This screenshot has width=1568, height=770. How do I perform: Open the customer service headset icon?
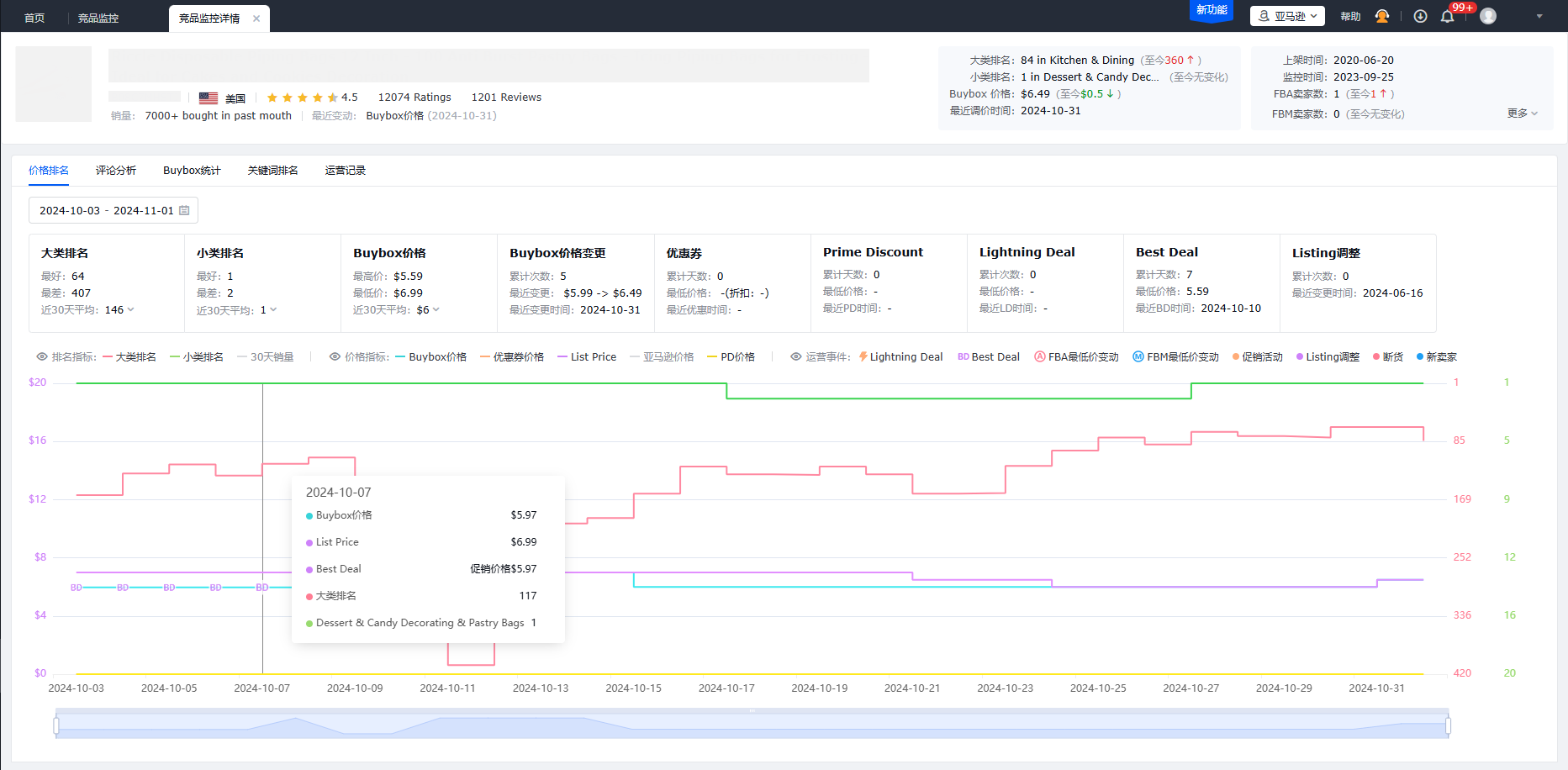point(1382,16)
